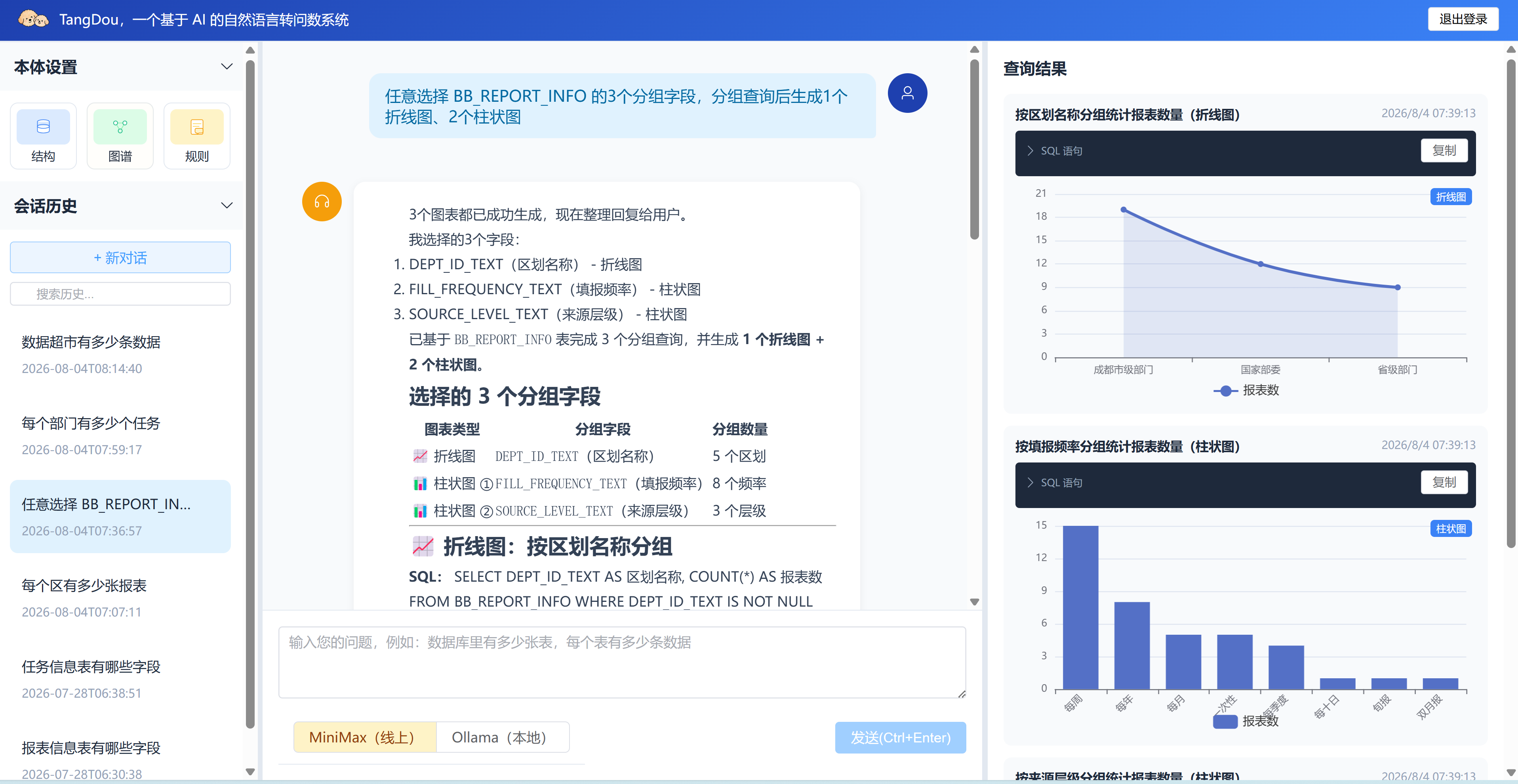
Task: Collapse the 本体设置 section
Action: tap(226, 67)
